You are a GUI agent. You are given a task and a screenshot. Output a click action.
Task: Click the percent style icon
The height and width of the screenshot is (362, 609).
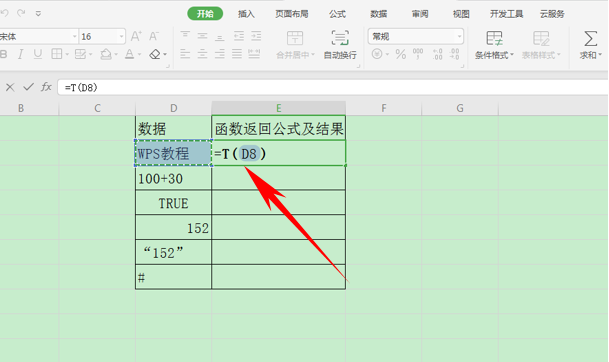[x=401, y=54]
